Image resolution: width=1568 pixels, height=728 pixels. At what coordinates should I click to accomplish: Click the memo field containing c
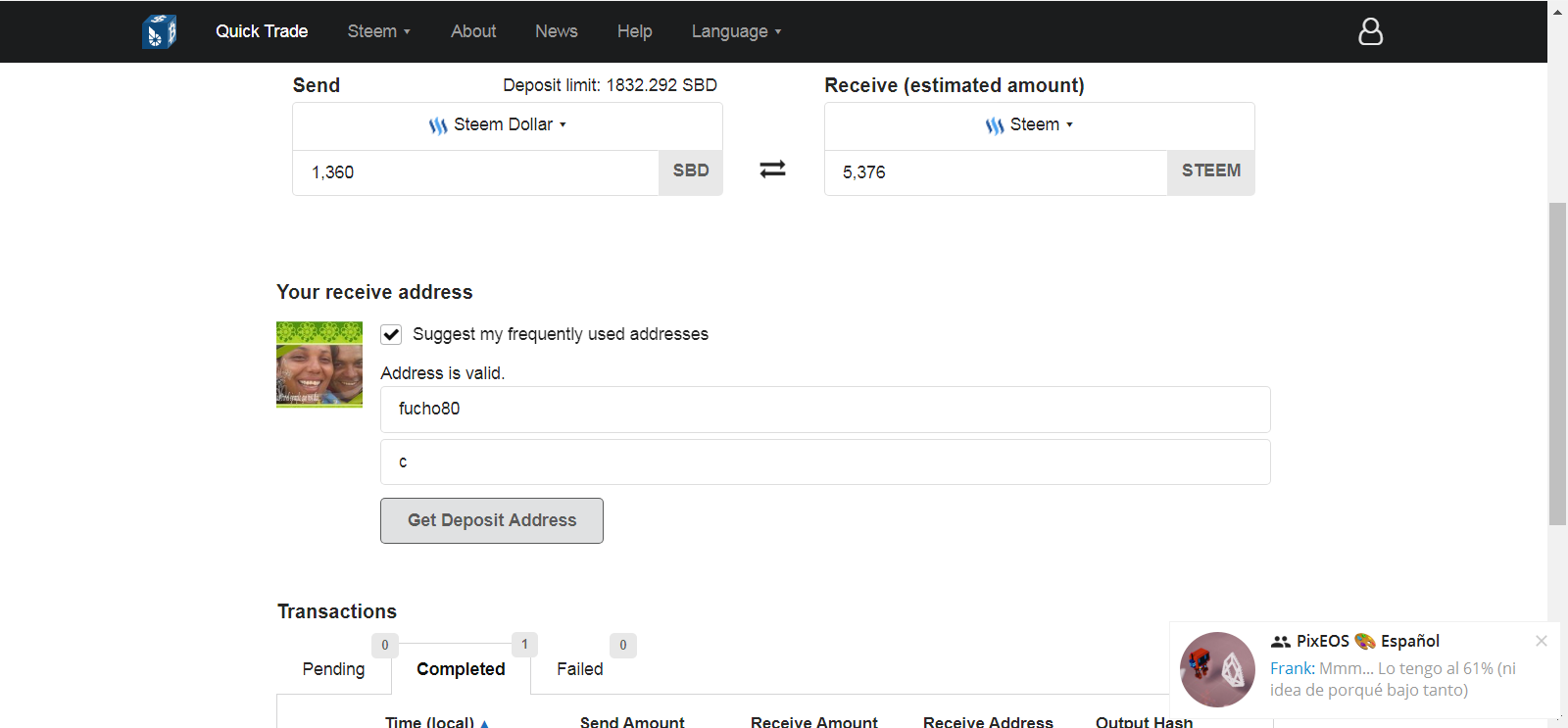tap(825, 462)
